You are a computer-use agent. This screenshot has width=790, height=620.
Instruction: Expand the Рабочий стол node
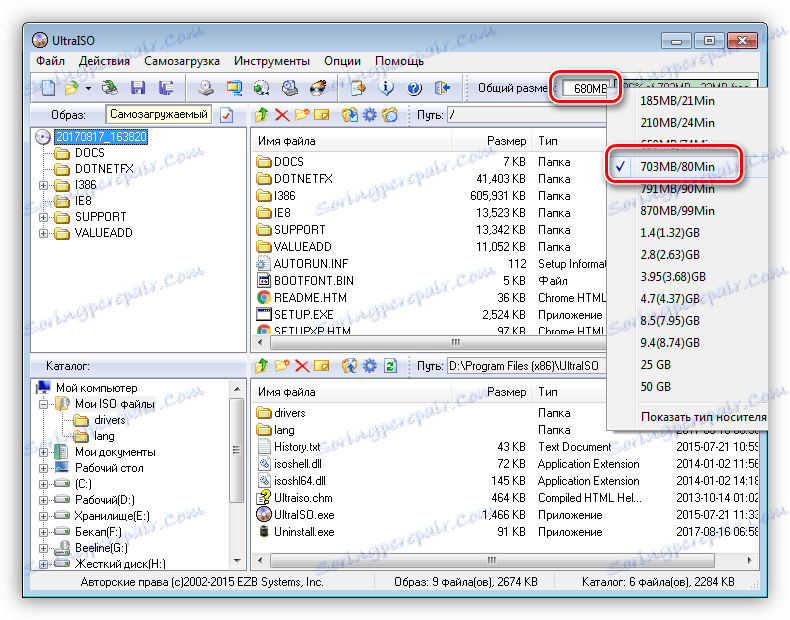click(x=44, y=468)
